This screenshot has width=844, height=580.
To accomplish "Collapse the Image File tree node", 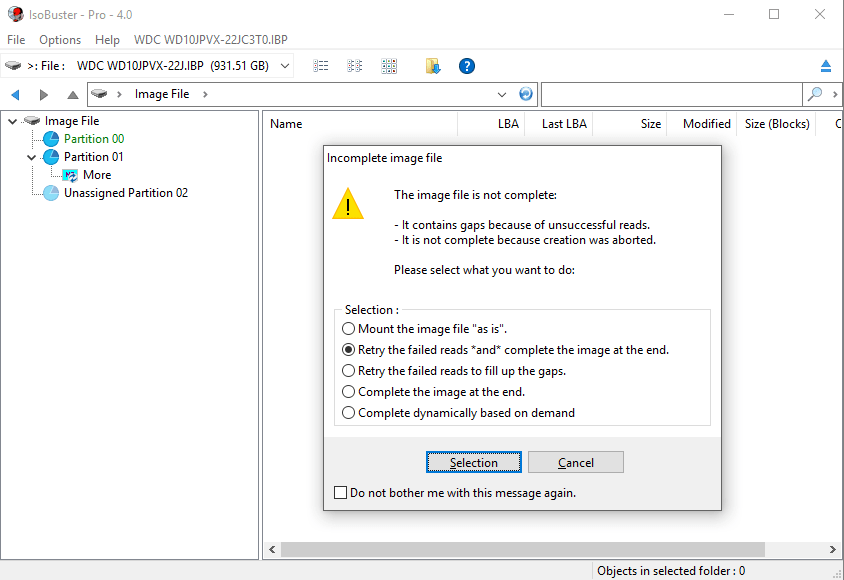I will point(13,122).
